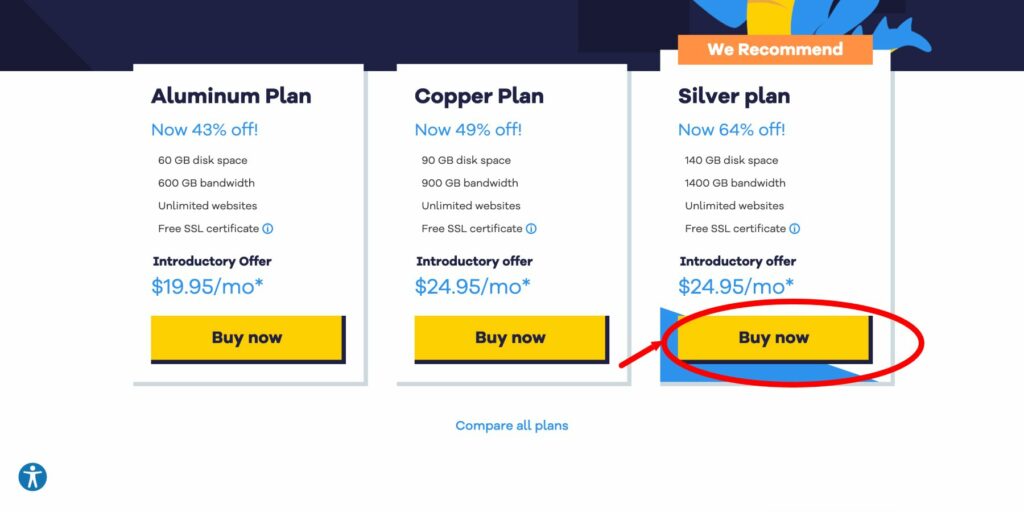Buy the recommended Silver plan now
Viewport: 1024px width, 512px height.
(x=775, y=338)
